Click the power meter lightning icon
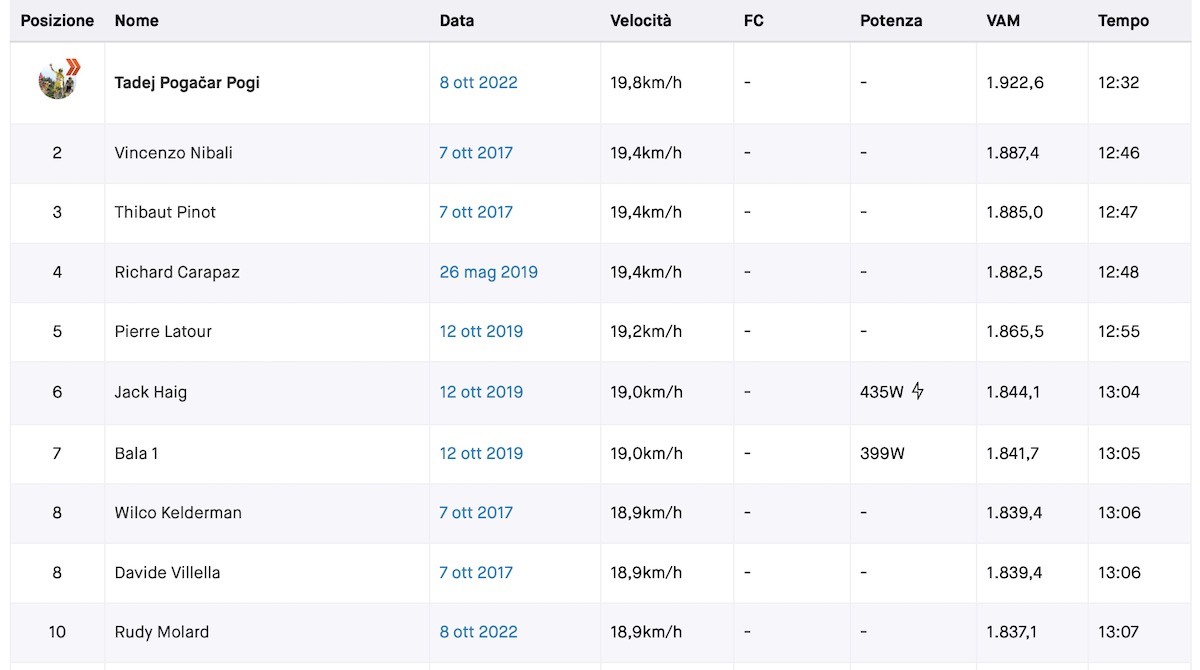The width and height of the screenshot is (1200, 670). point(917,392)
